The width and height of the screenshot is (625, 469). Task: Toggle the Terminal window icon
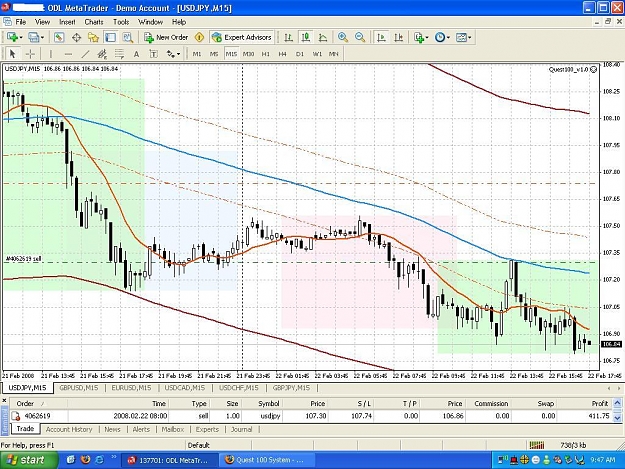110,37
